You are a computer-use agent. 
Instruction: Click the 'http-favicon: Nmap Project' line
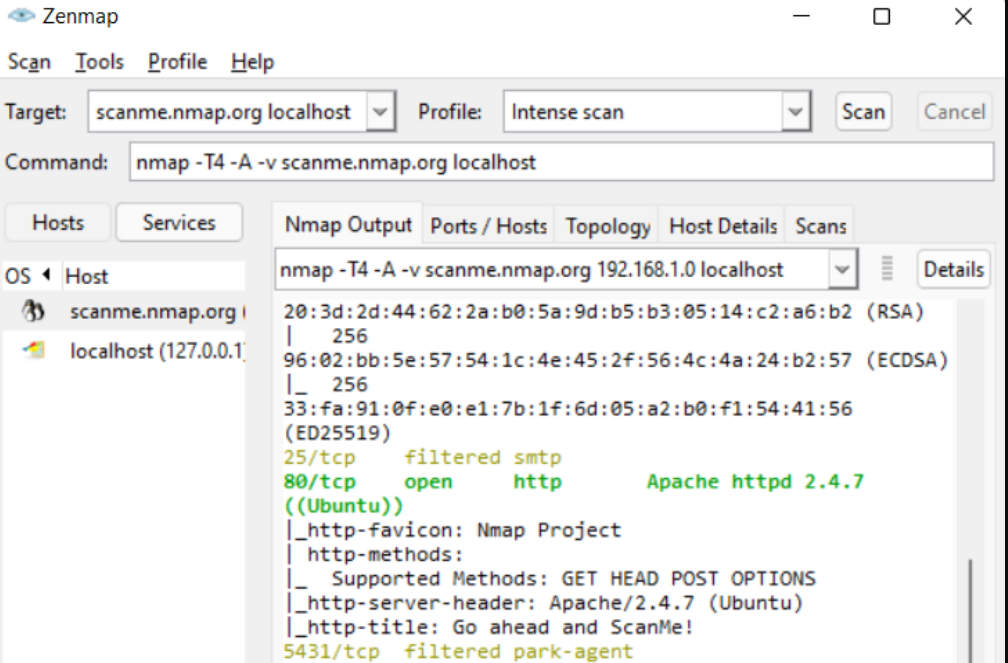(x=453, y=530)
